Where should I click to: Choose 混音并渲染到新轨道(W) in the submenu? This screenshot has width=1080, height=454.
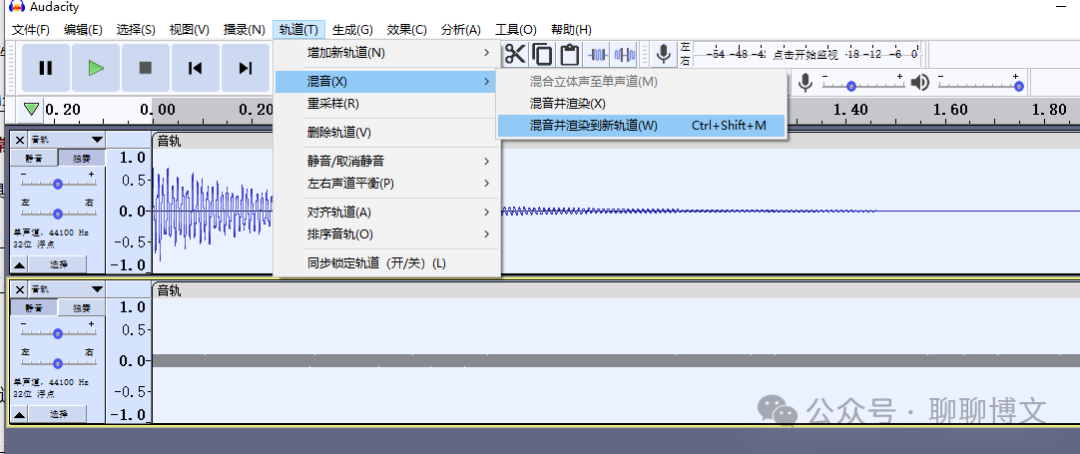(x=641, y=126)
